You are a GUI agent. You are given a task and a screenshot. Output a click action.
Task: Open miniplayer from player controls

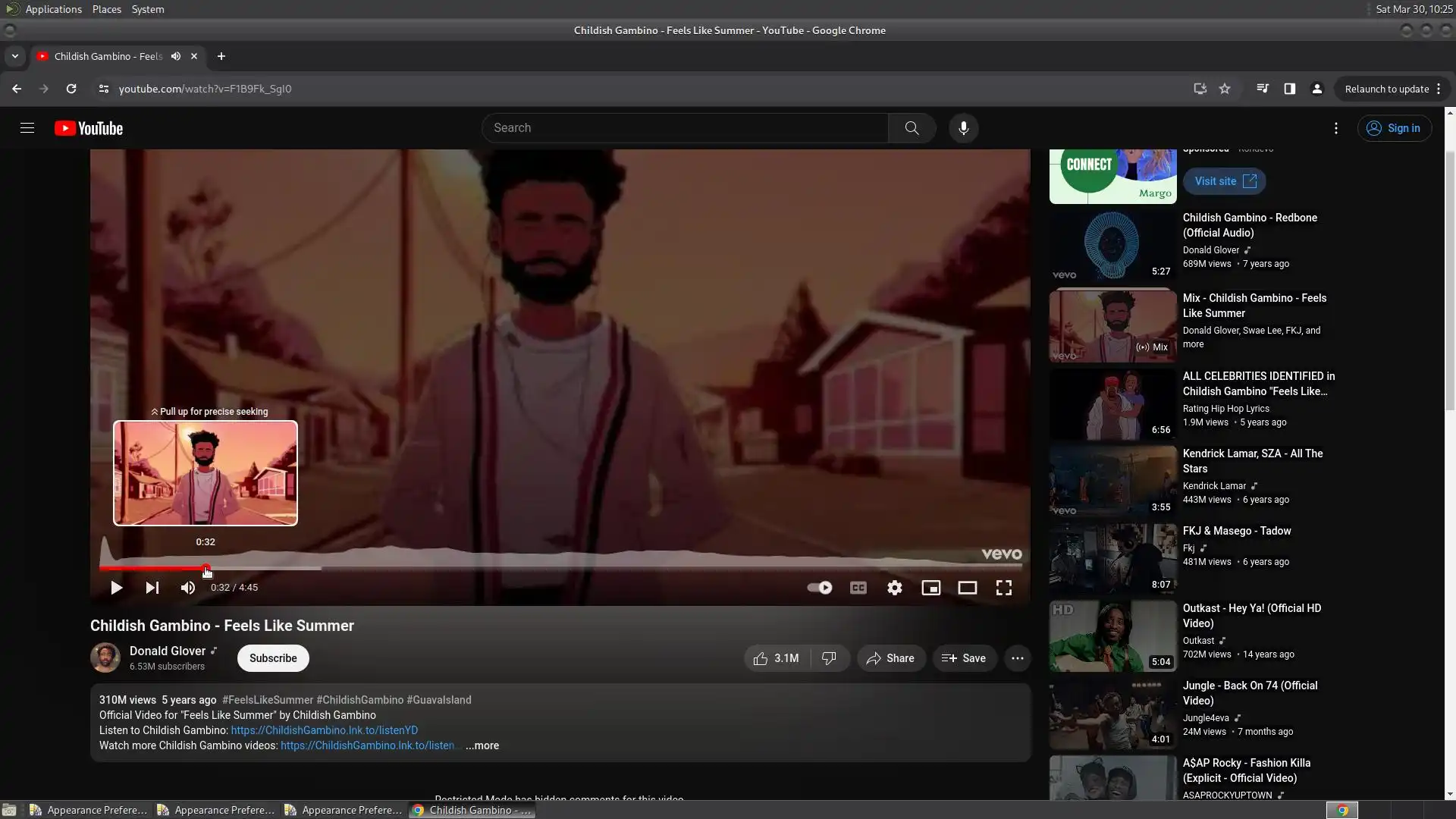click(x=930, y=588)
